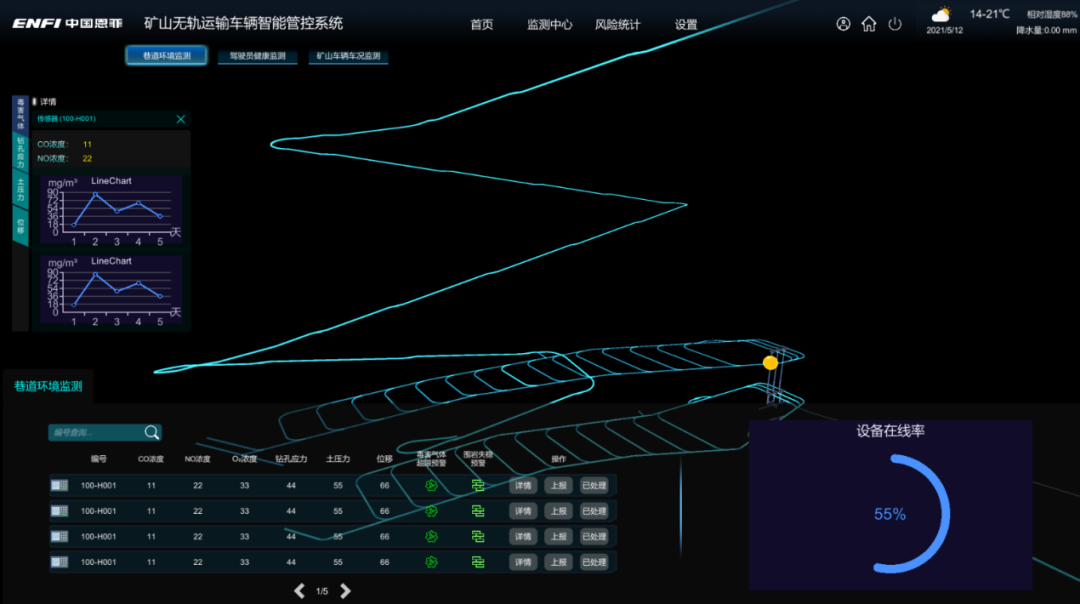Select the 钻孔应力 side tab
This screenshot has width=1080, height=604.
click(x=20, y=154)
